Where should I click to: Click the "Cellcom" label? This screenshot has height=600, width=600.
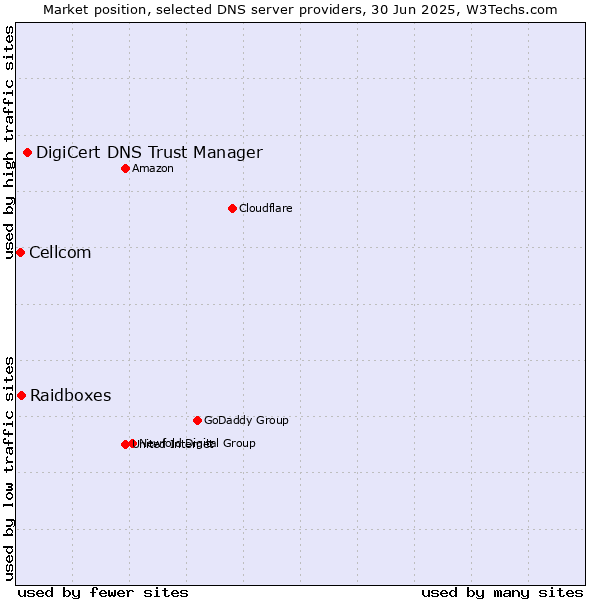(60, 253)
